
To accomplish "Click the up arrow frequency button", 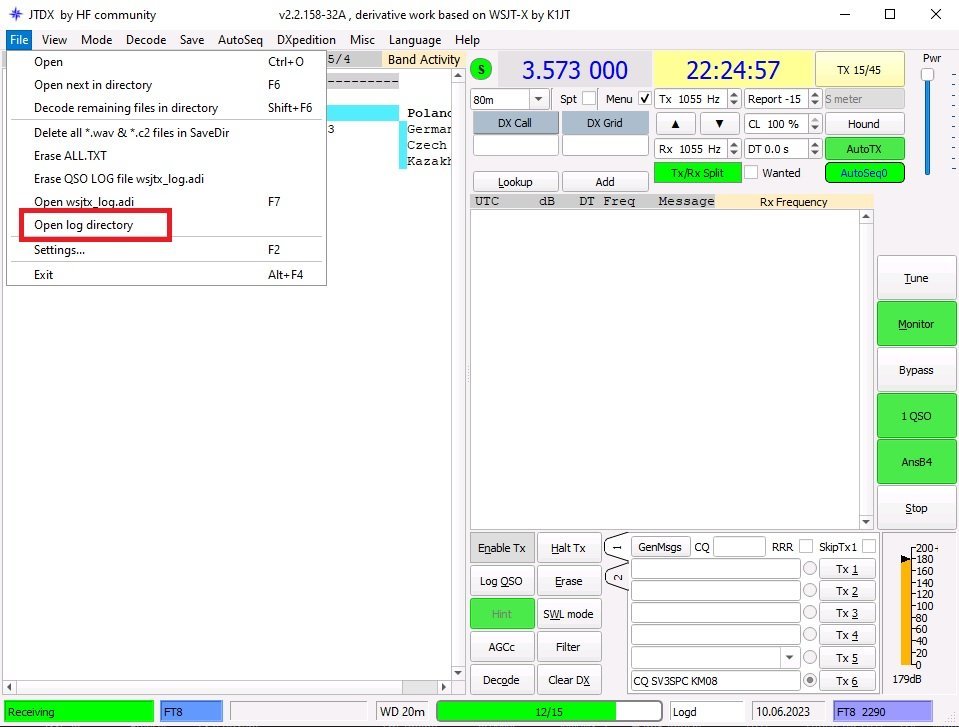I will click(675, 124).
